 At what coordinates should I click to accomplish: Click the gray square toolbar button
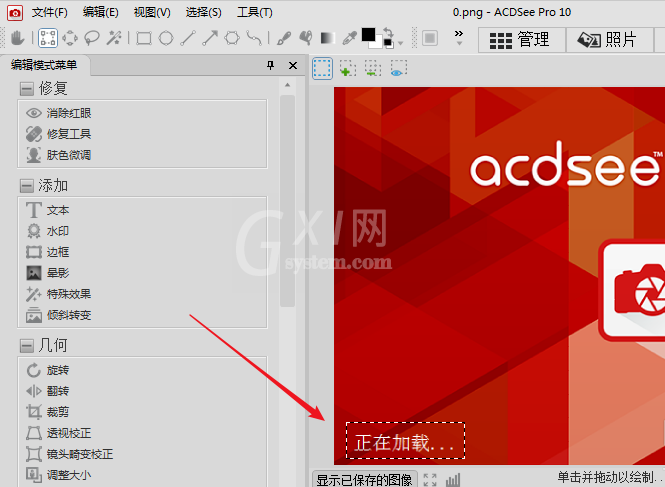coord(430,38)
